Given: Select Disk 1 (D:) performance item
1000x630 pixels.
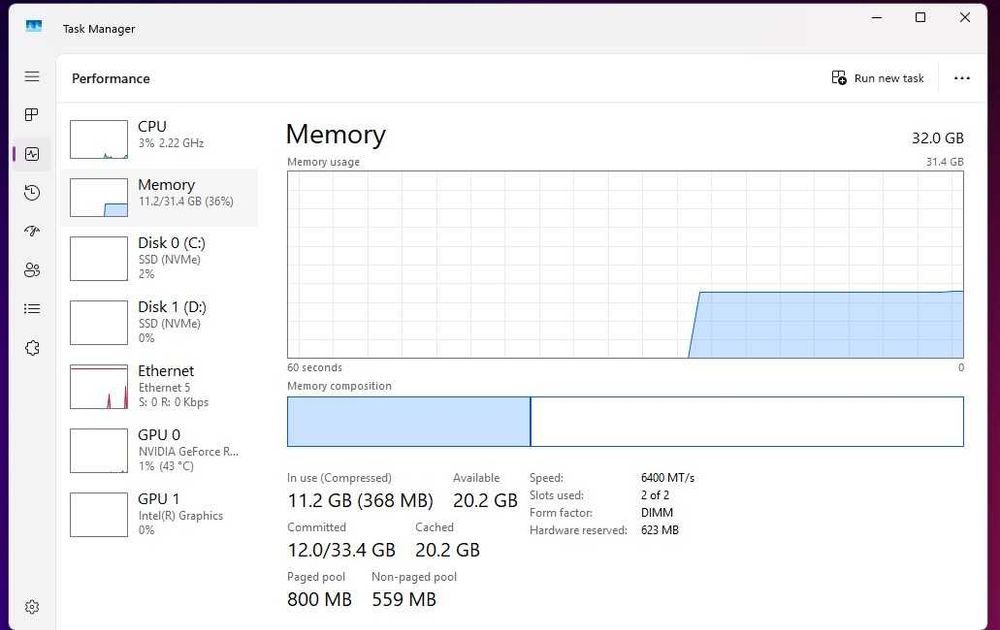Looking at the screenshot, I should click(160, 322).
